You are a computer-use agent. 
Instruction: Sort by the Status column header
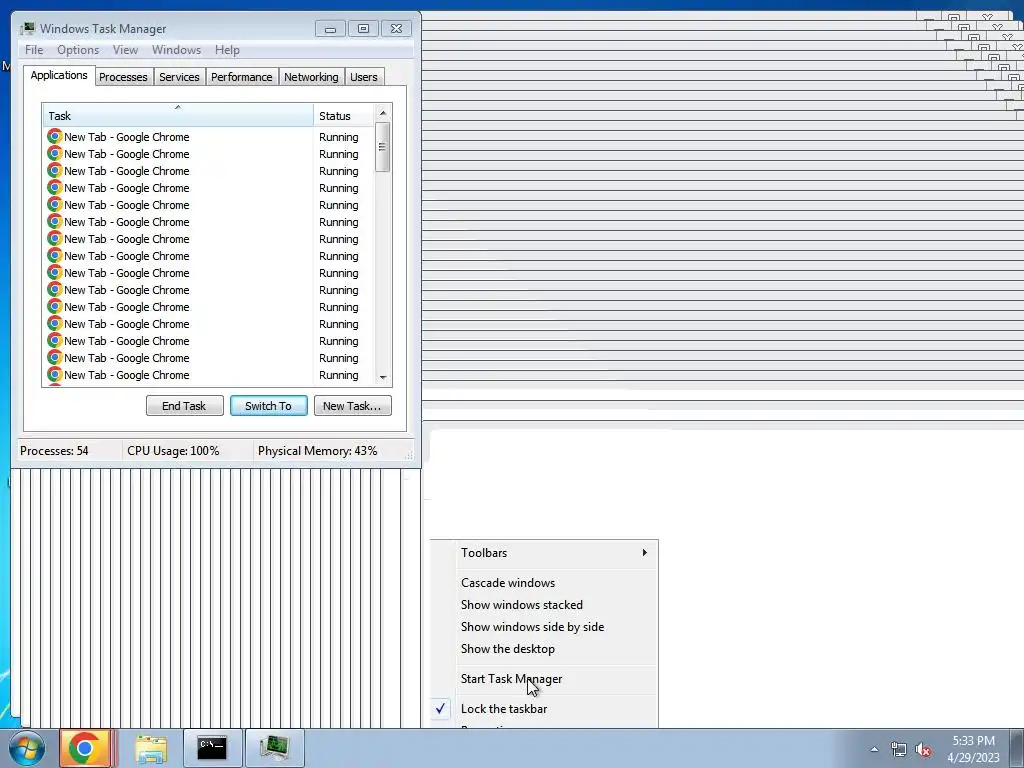pos(344,116)
